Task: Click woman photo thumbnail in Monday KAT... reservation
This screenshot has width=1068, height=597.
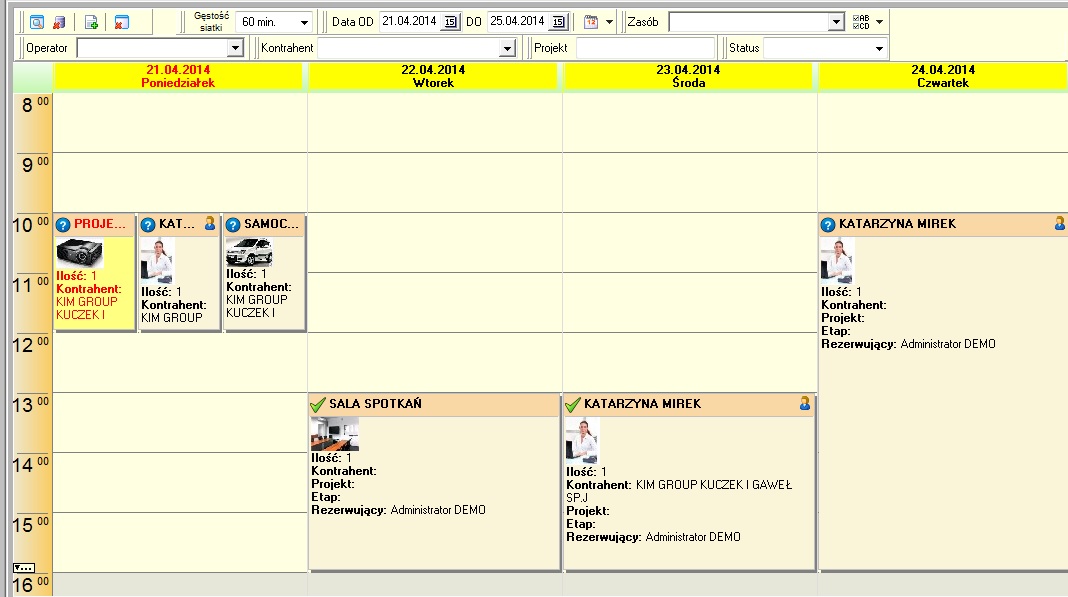Action: point(157,260)
